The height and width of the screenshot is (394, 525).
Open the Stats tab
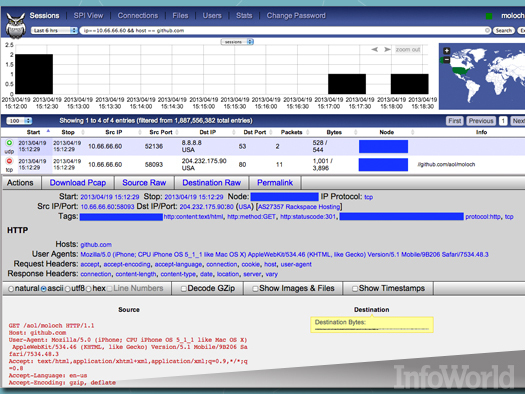(244, 15)
